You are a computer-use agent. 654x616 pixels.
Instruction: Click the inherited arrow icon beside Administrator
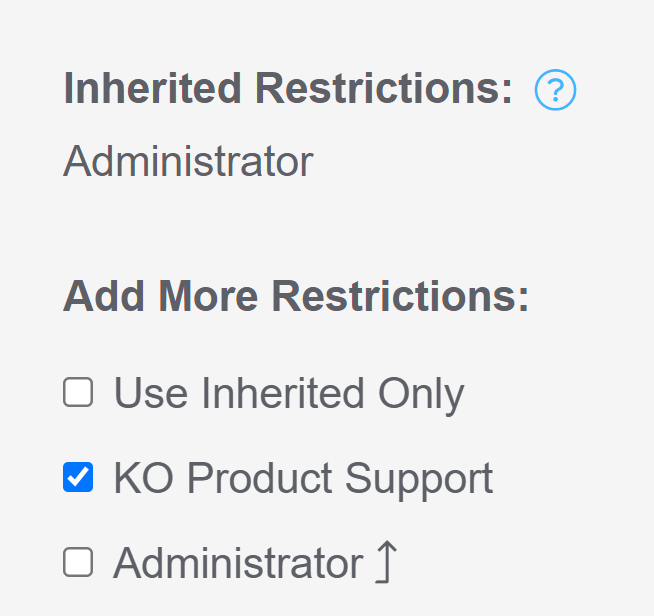tap(386, 563)
